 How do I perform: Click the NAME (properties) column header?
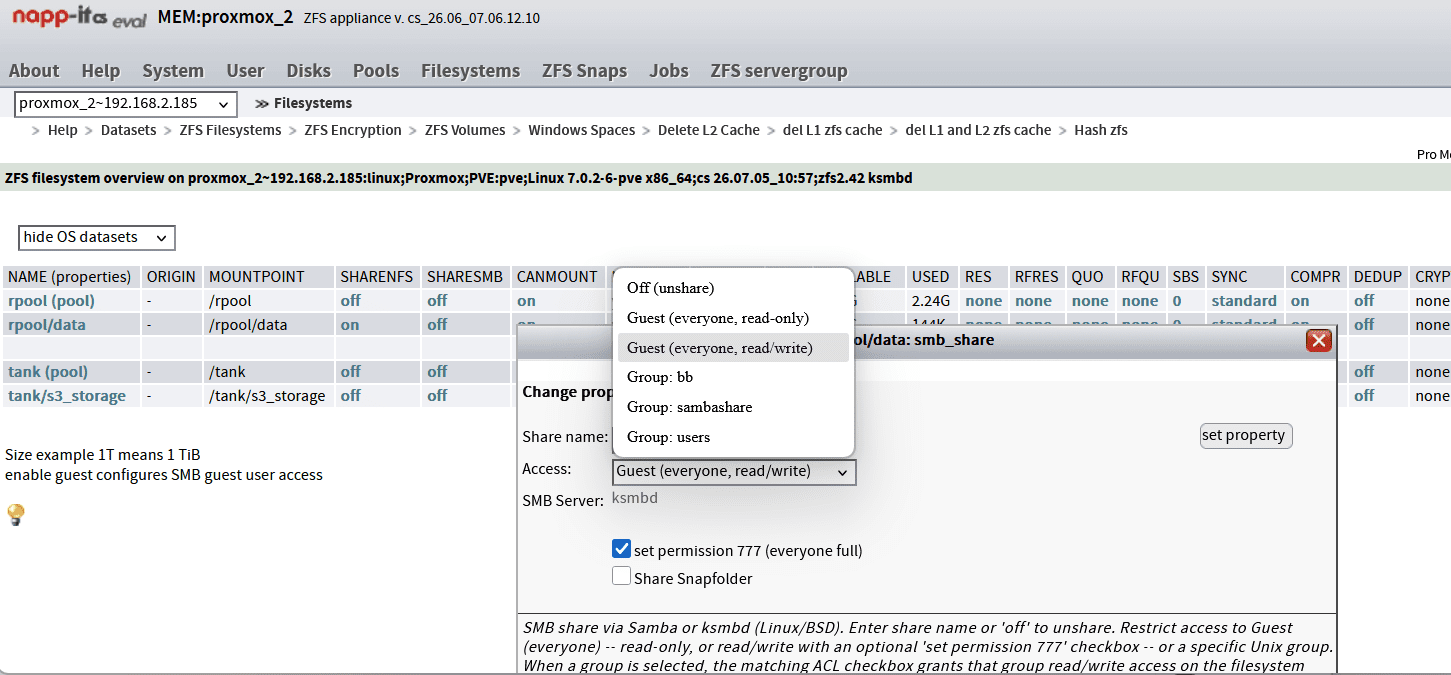69,277
